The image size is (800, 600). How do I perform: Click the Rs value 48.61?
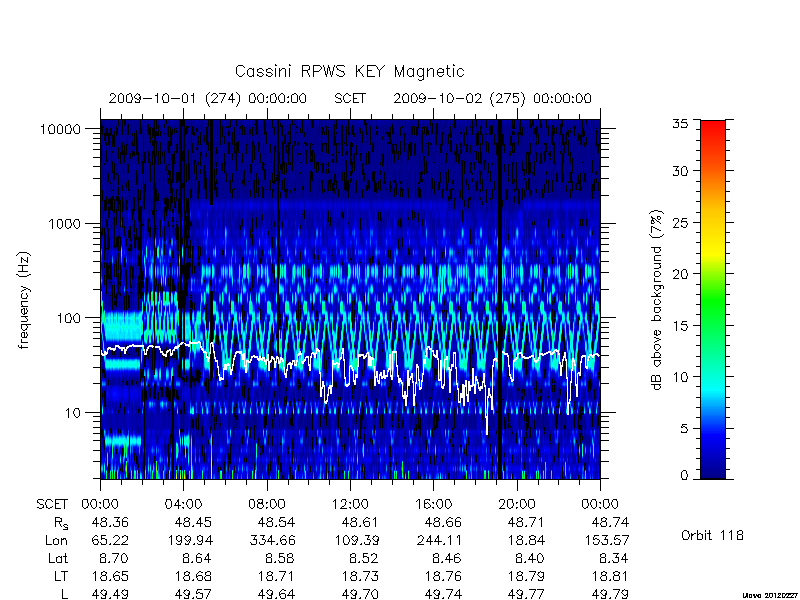[x=360, y=522]
